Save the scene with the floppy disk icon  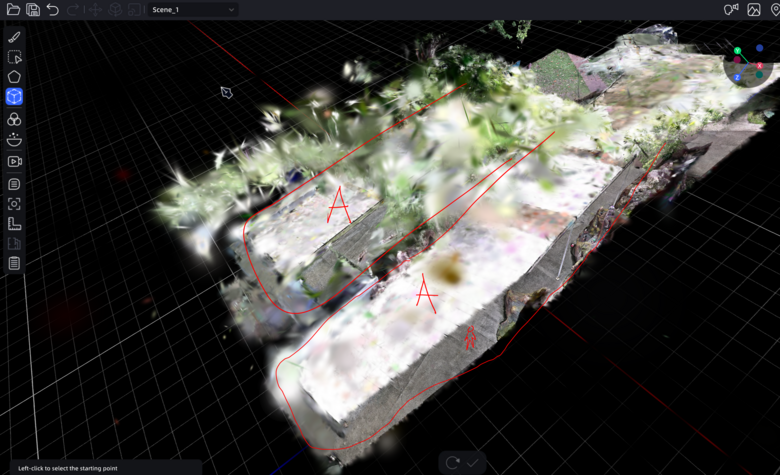tap(33, 9)
